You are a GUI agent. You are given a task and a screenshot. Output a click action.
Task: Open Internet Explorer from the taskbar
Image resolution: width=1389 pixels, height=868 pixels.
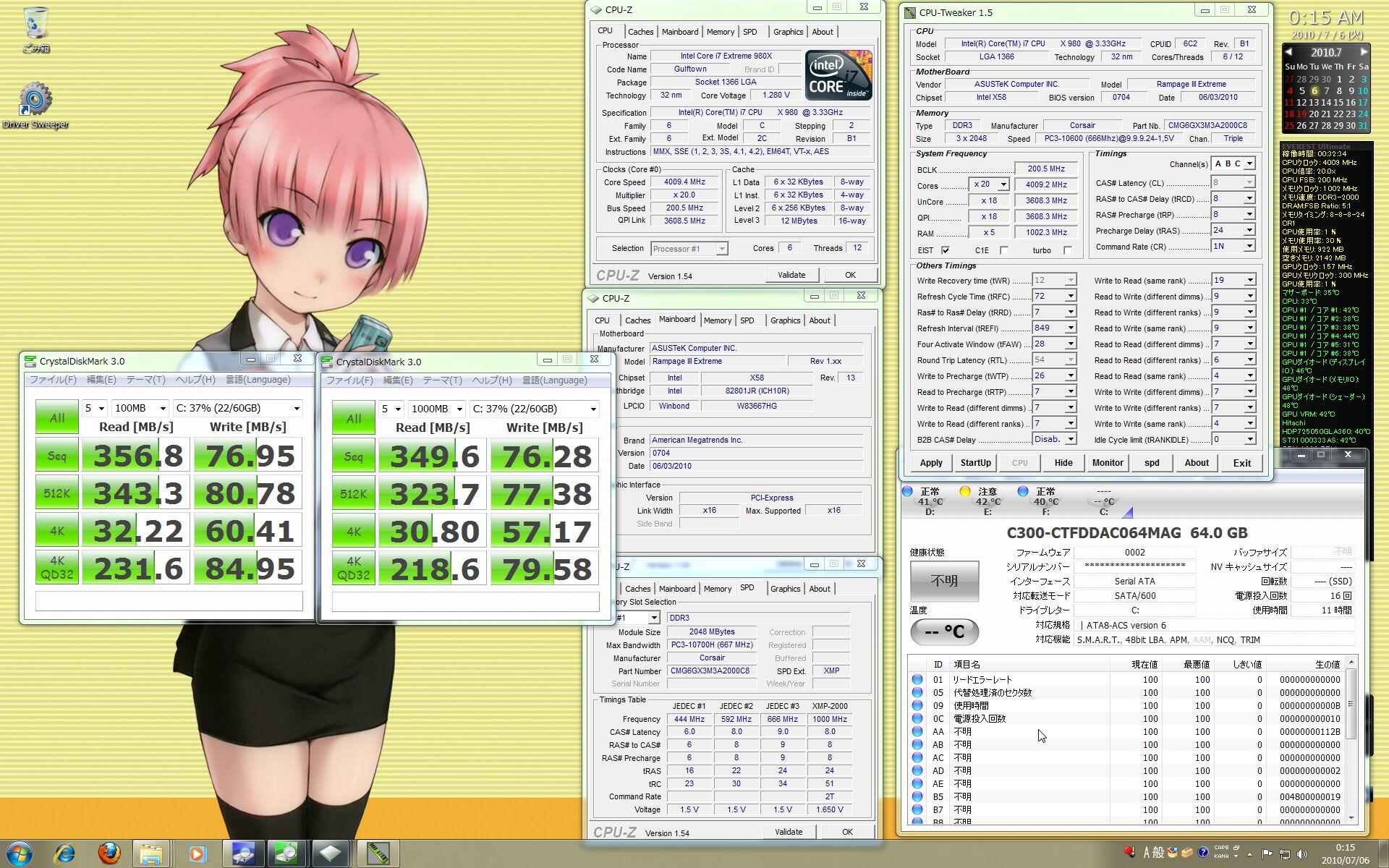65,854
